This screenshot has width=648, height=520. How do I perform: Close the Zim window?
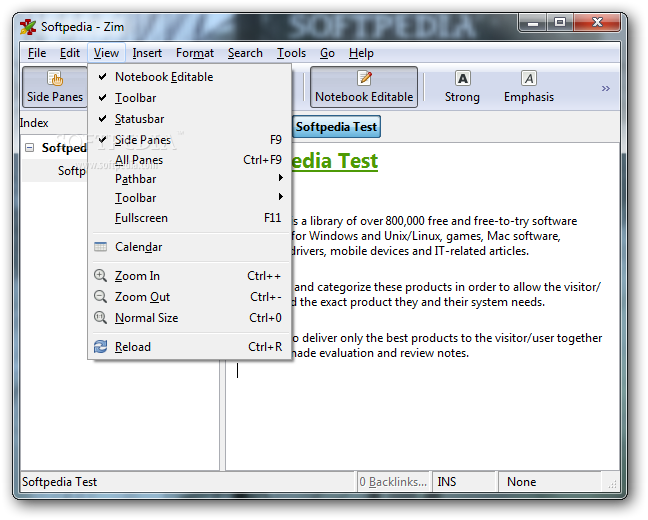(597, 23)
